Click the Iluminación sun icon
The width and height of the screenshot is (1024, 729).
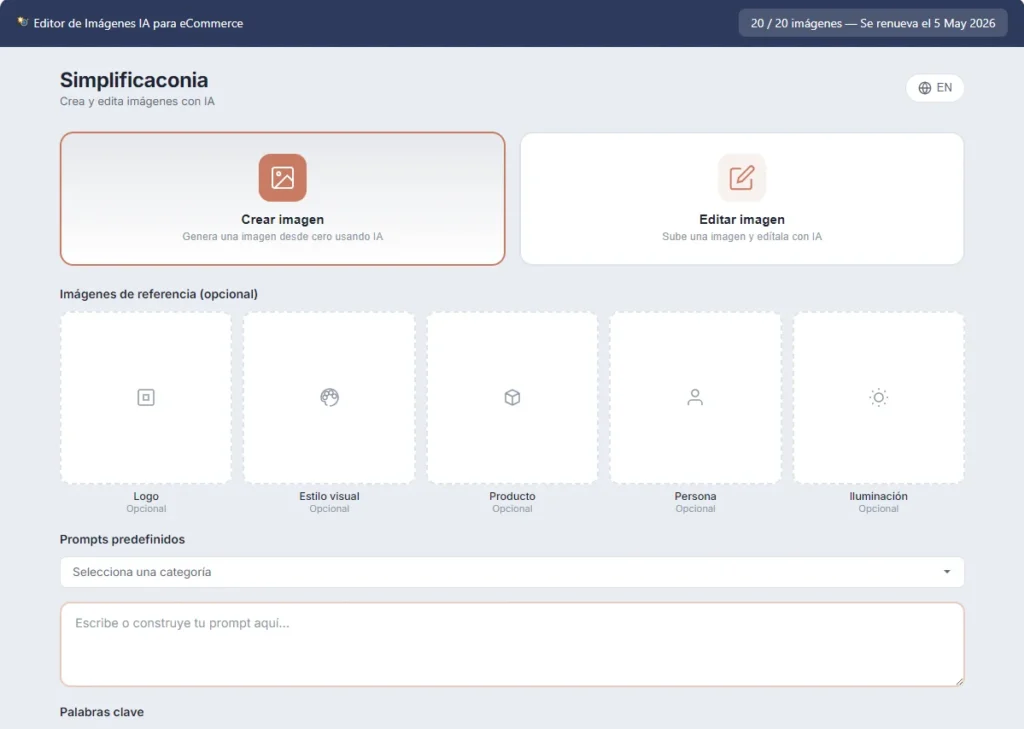tap(878, 398)
